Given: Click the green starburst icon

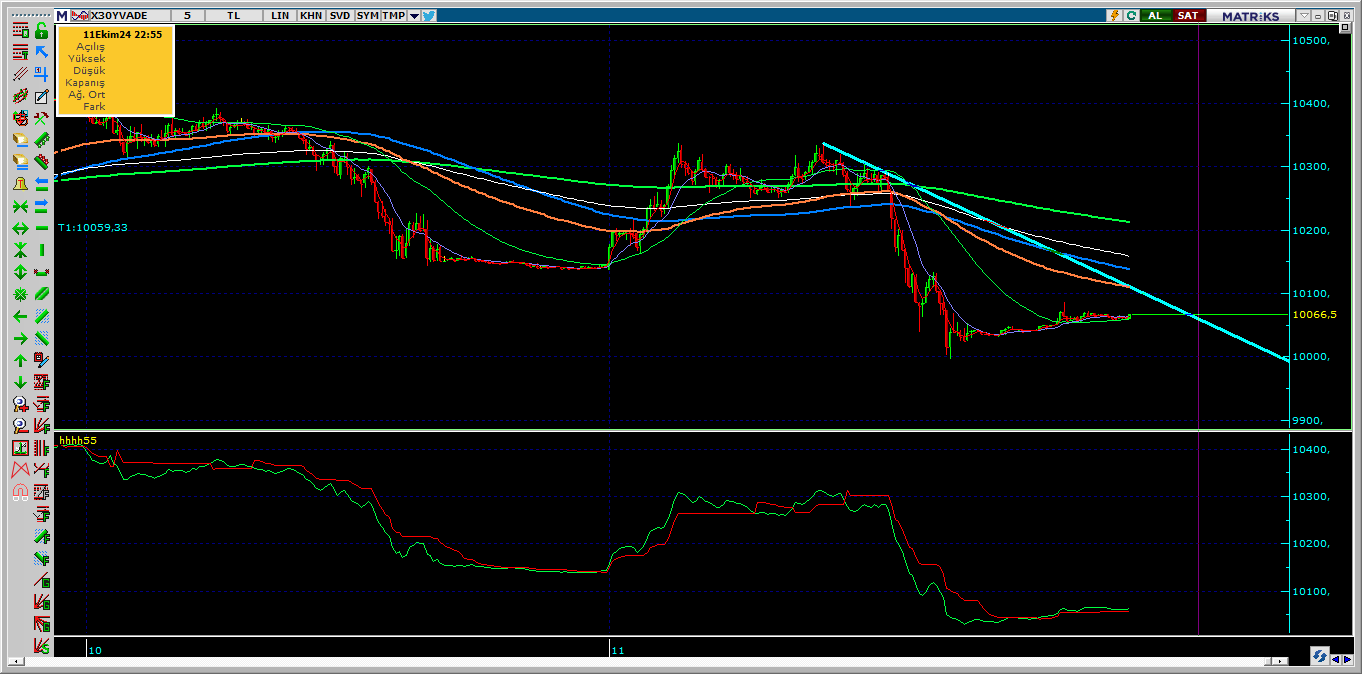Looking at the screenshot, I should coord(20,294).
